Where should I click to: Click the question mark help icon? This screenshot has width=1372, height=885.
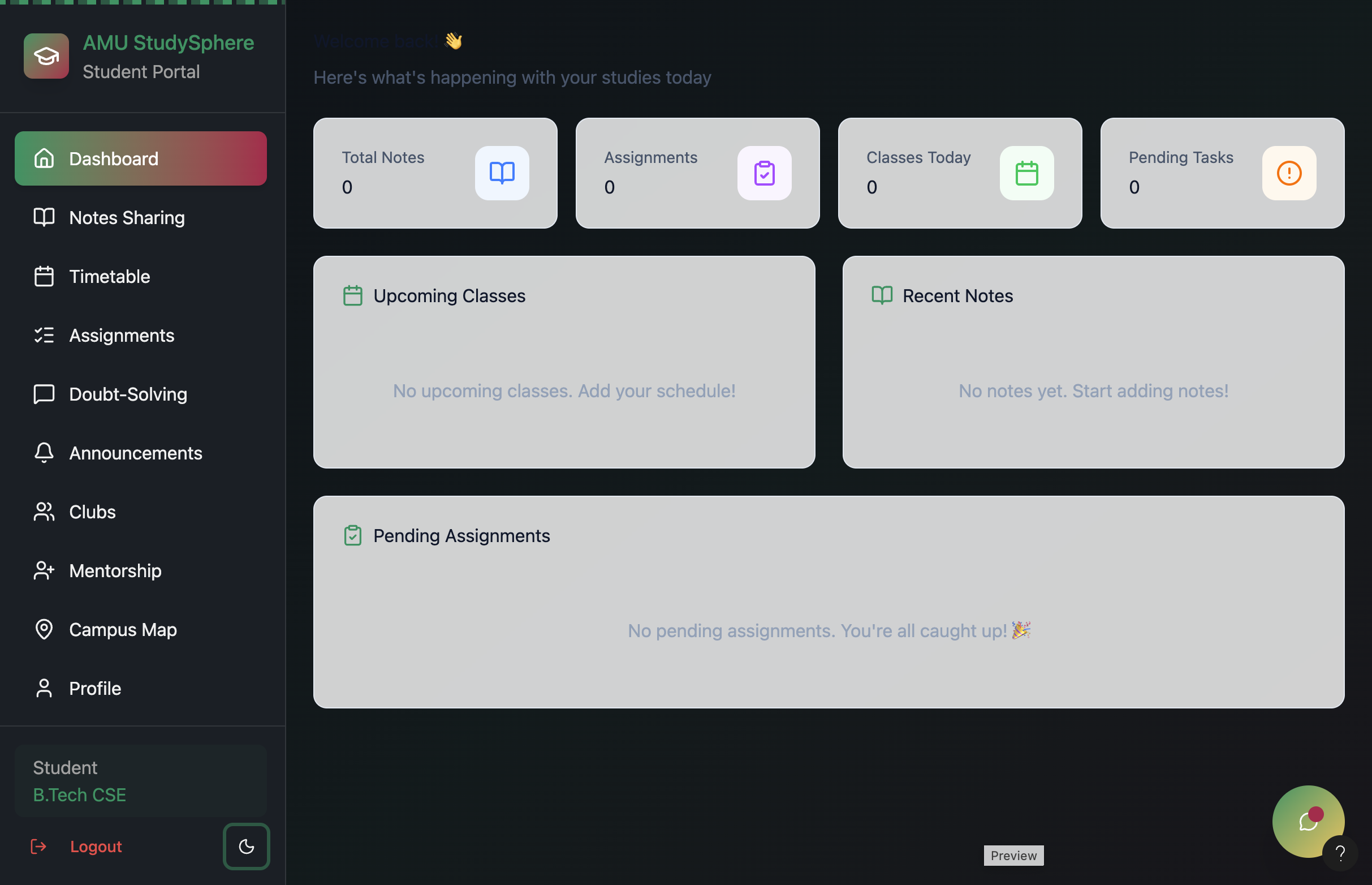click(x=1340, y=853)
